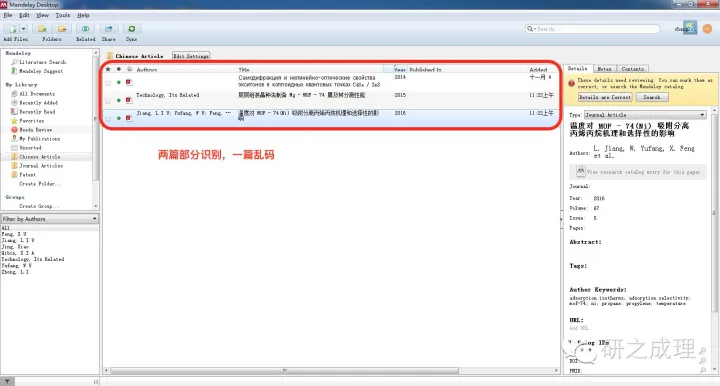Click the left sidebar vertical scrollbar thumb

click(96, 118)
